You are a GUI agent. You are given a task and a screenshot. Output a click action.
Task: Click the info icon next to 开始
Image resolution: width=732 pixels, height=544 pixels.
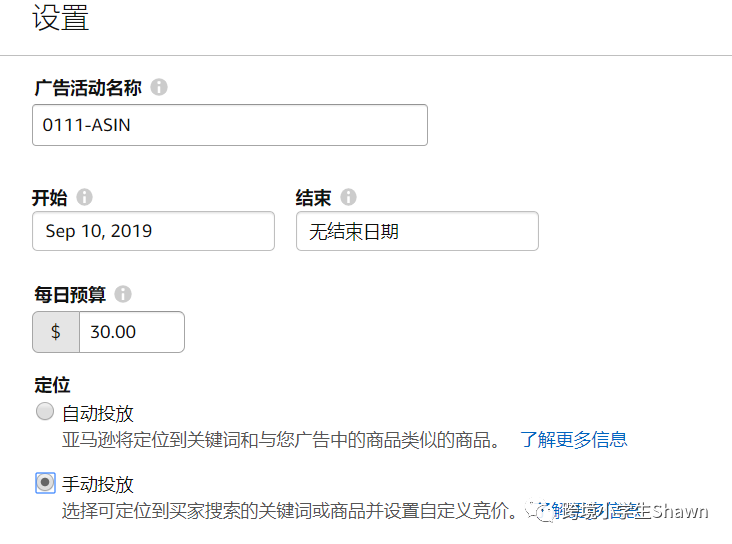point(84,197)
